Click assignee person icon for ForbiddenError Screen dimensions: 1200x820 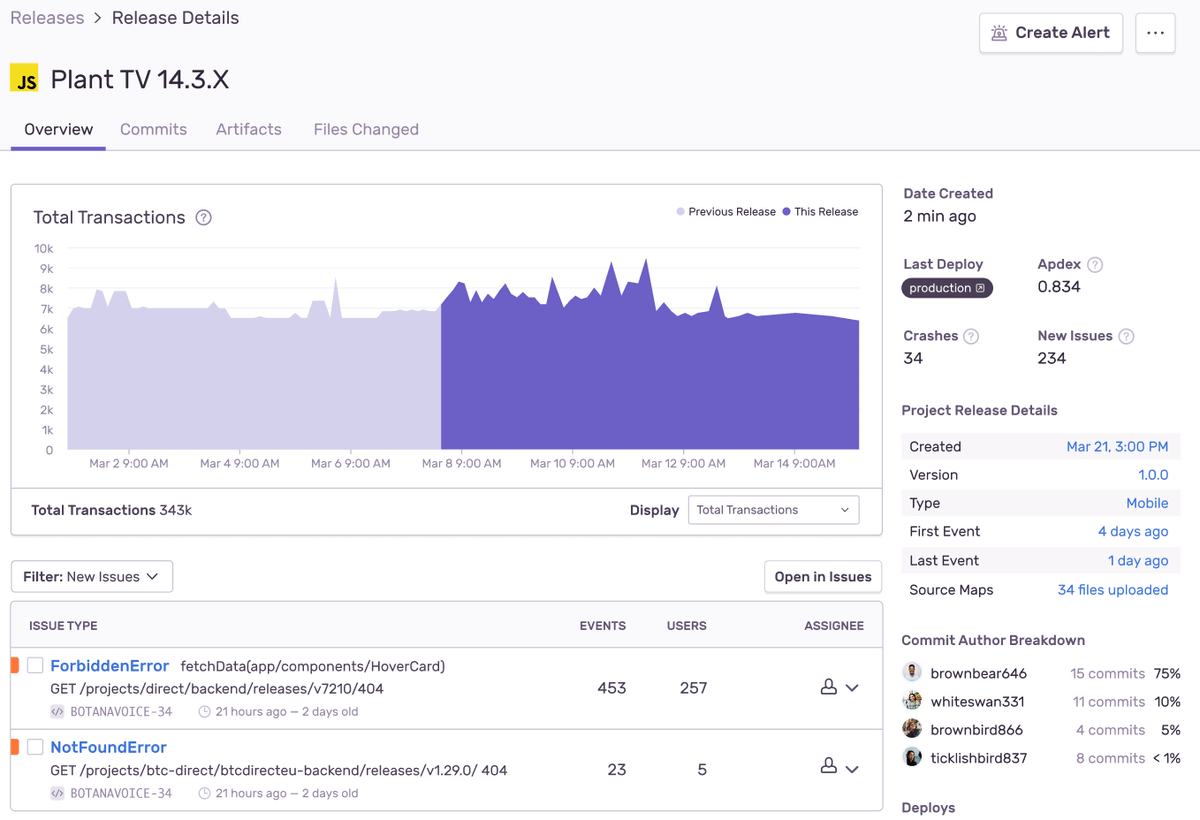point(828,687)
